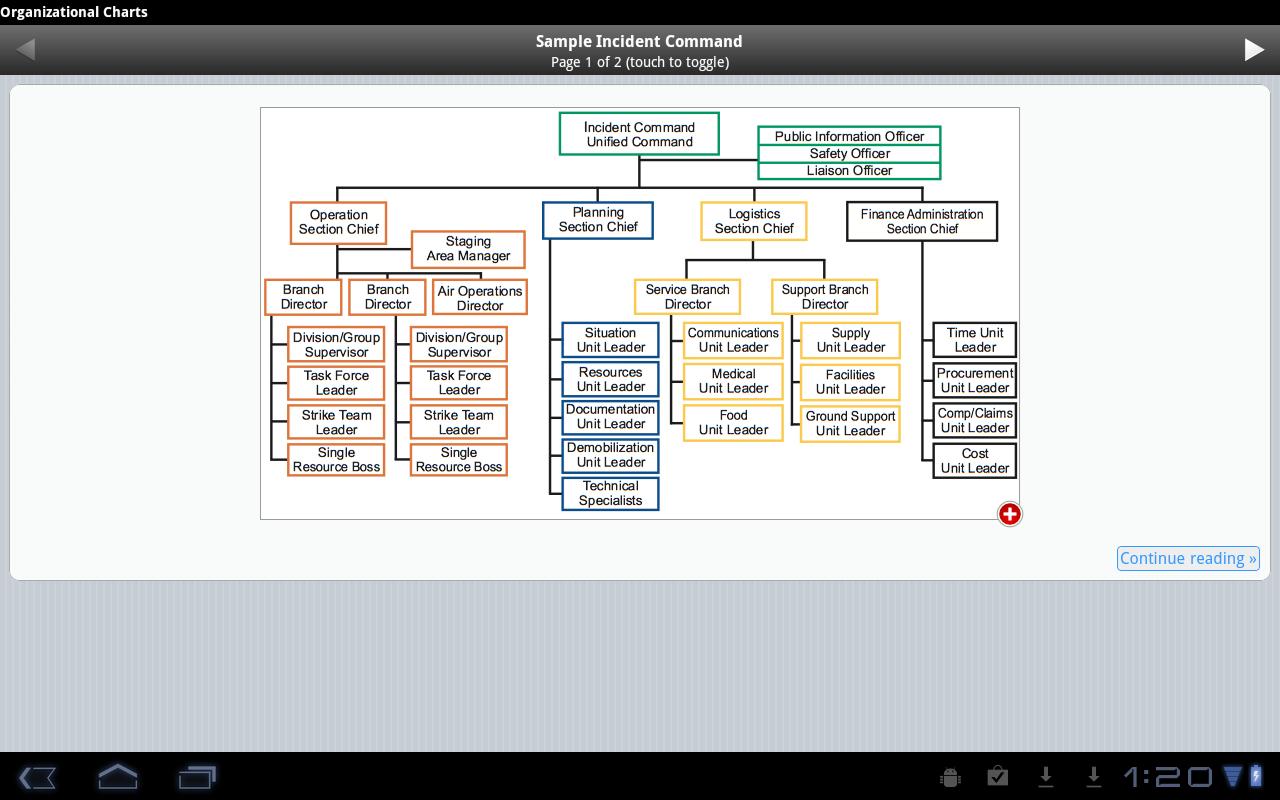Image resolution: width=1280 pixels, height=800 pixels.
Task: Tap the Documentation Unit Leader box
Action: pos(610,417)
